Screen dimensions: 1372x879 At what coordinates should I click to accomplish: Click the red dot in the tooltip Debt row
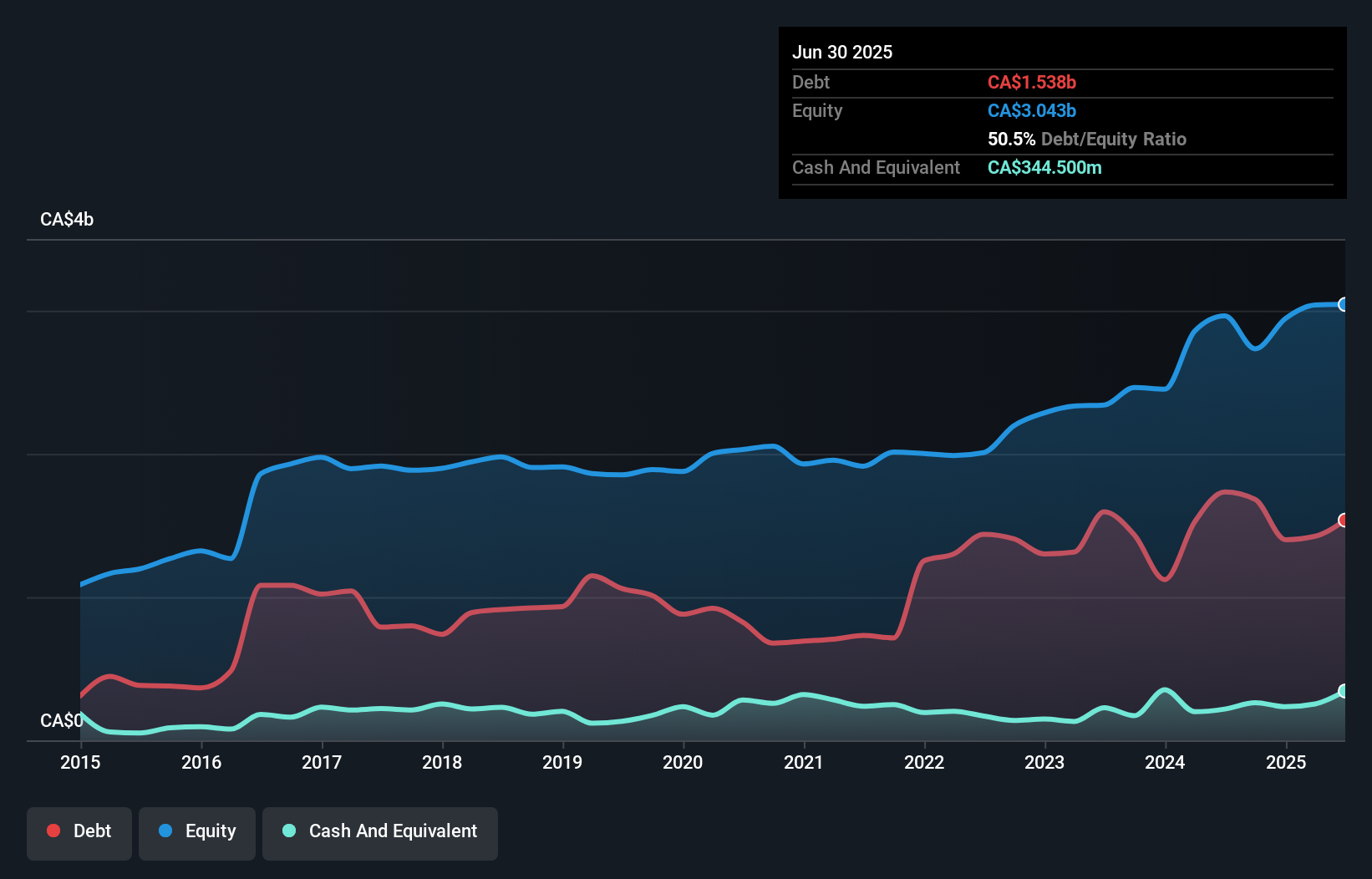coord(1032,82)
